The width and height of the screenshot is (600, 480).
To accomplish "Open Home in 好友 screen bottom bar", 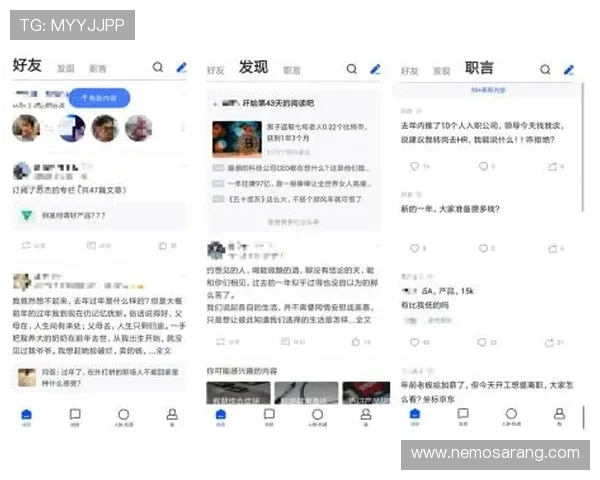I will click(26, 417).
